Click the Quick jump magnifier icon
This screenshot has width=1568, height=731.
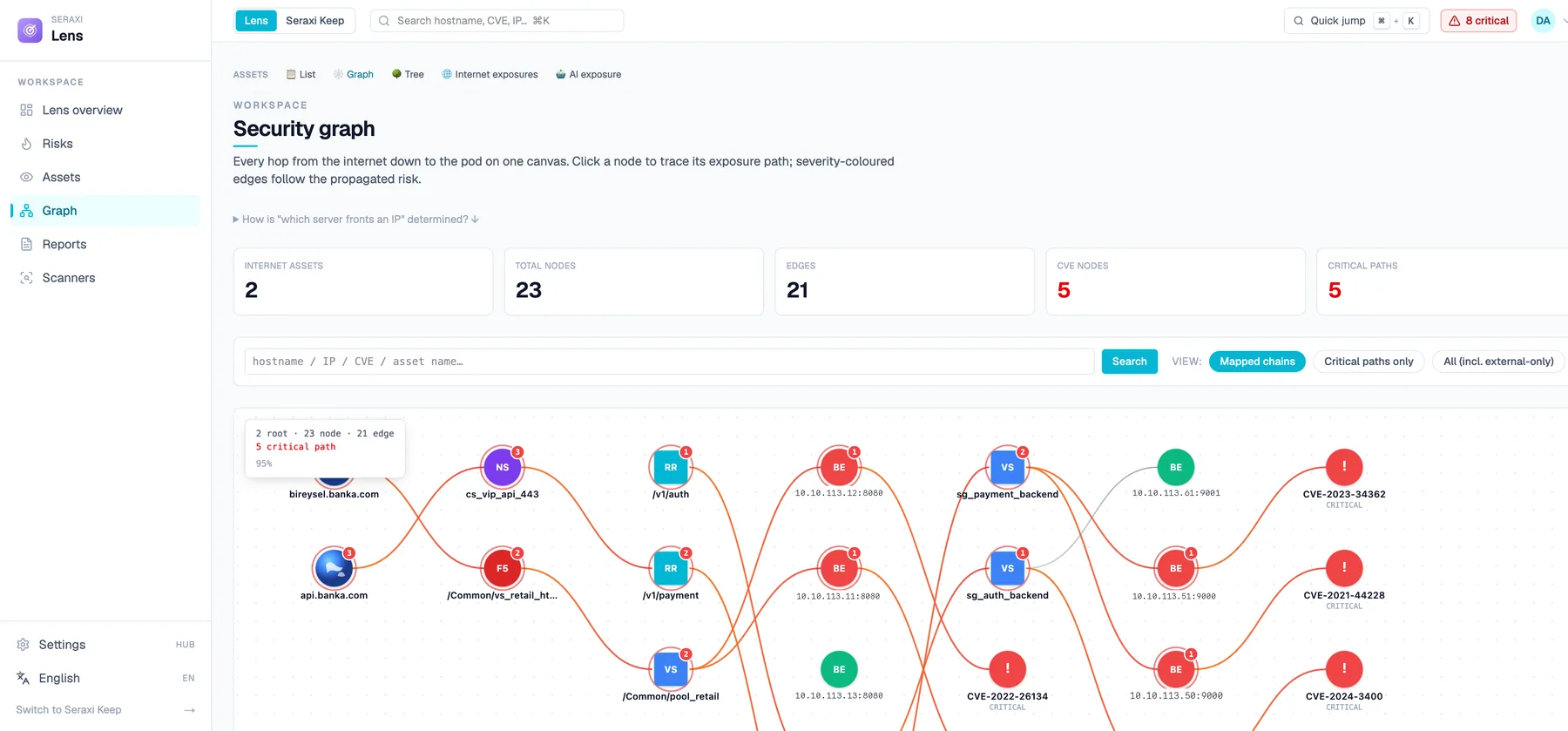pyautogui.click(x=1298, y=21)
